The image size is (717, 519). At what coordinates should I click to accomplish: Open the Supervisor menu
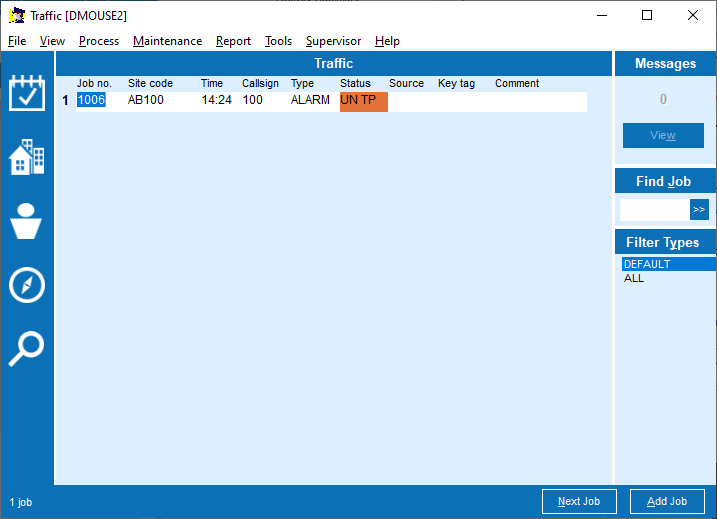(x=333, y=41)
